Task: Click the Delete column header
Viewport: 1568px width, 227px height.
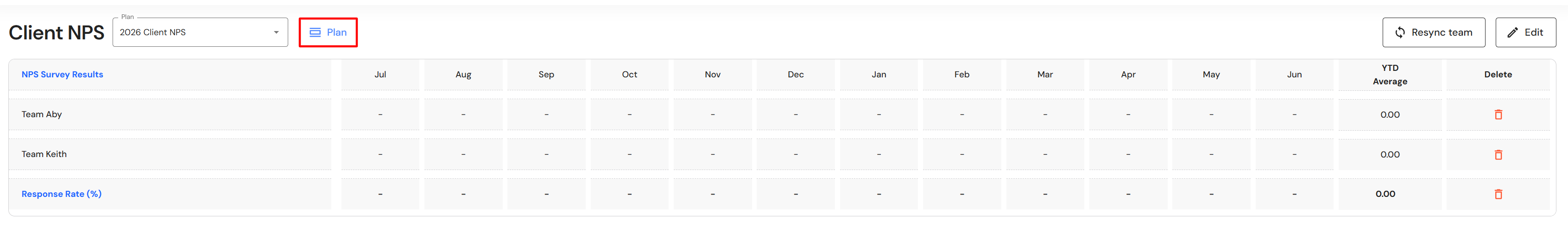Action: [1498, 74]
